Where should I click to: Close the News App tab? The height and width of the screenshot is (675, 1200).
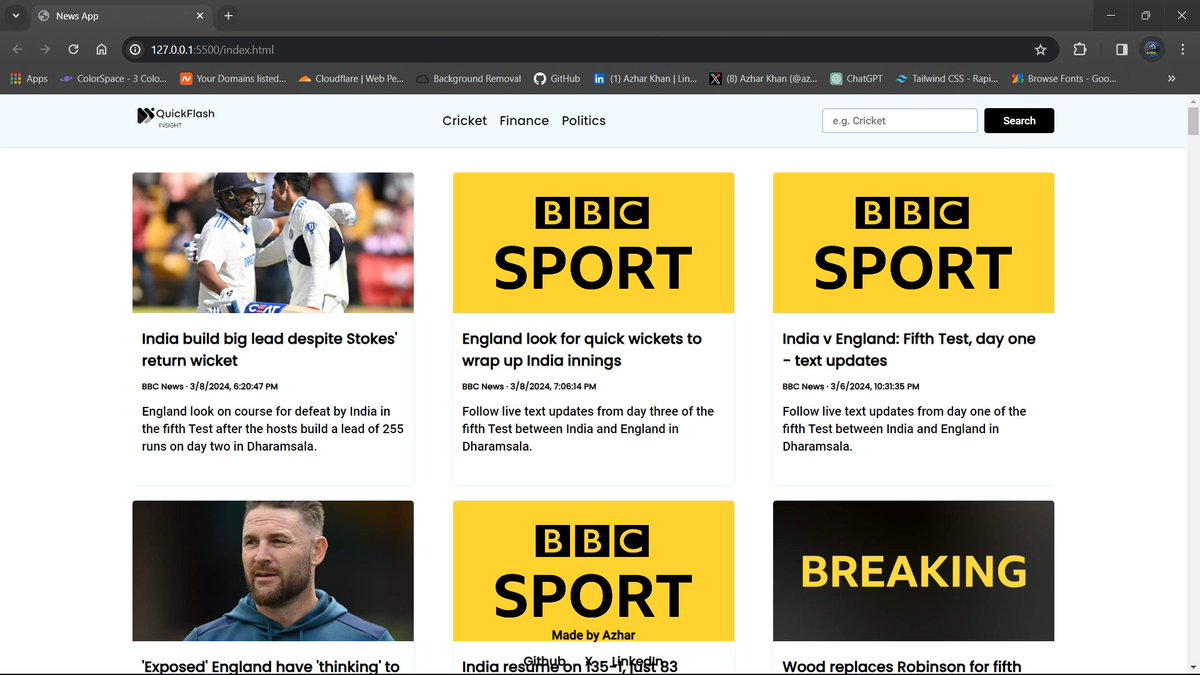199,16
